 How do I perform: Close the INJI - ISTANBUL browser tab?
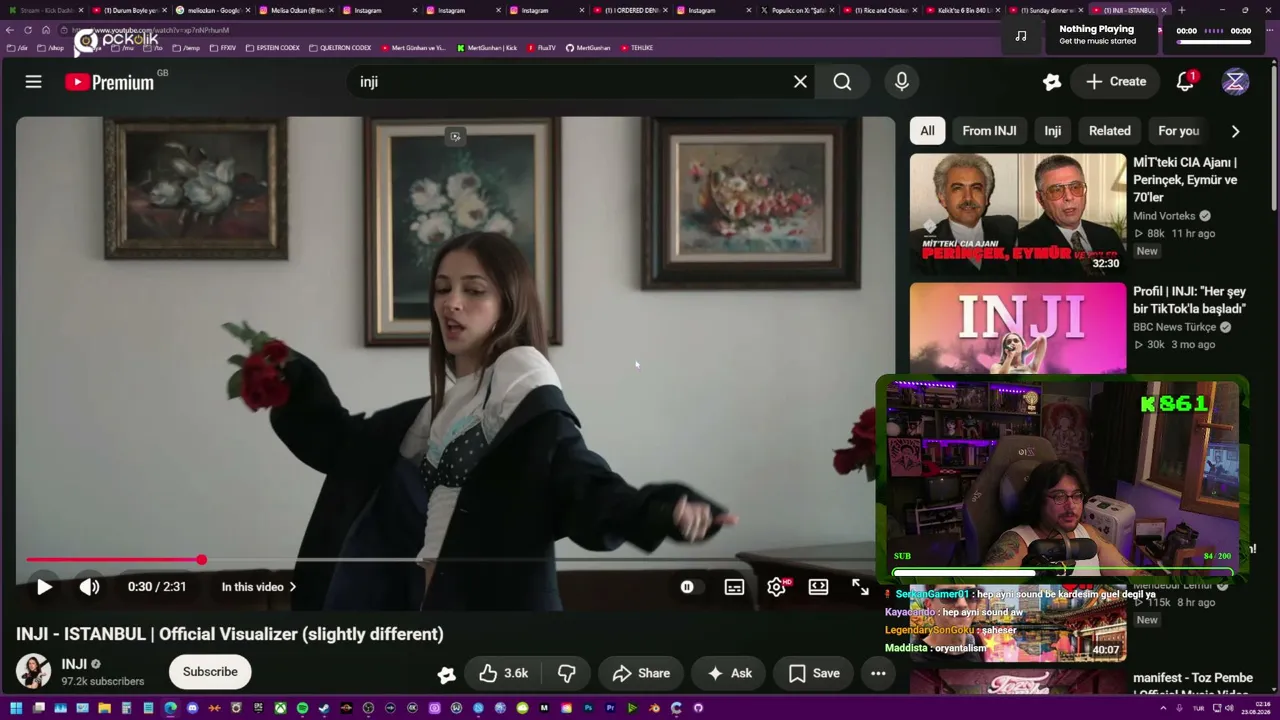pyautogui.click(x=1164, y=10)
